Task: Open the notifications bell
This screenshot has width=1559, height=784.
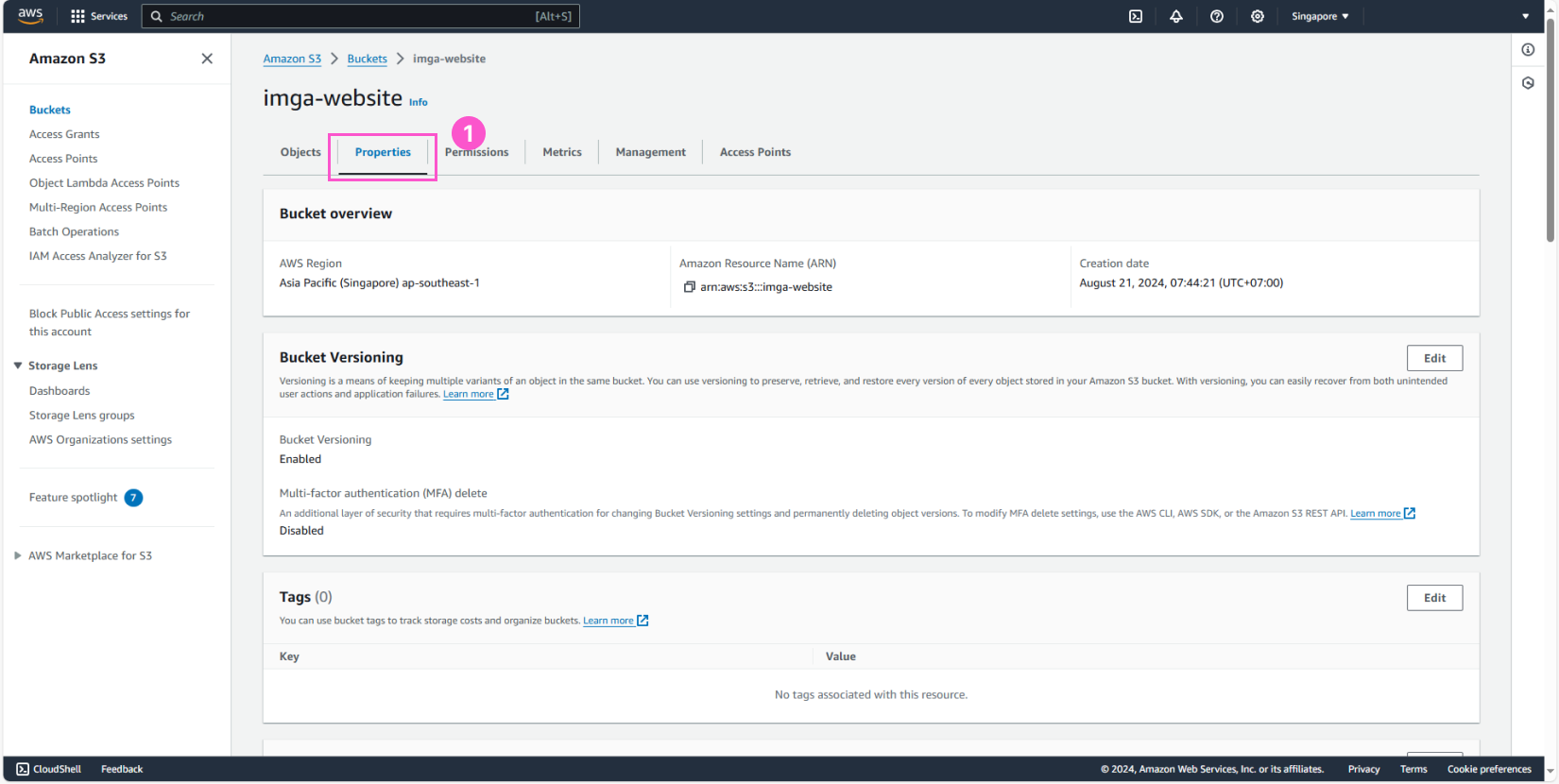Action: pyautogui.click(x=1176, y=16)
